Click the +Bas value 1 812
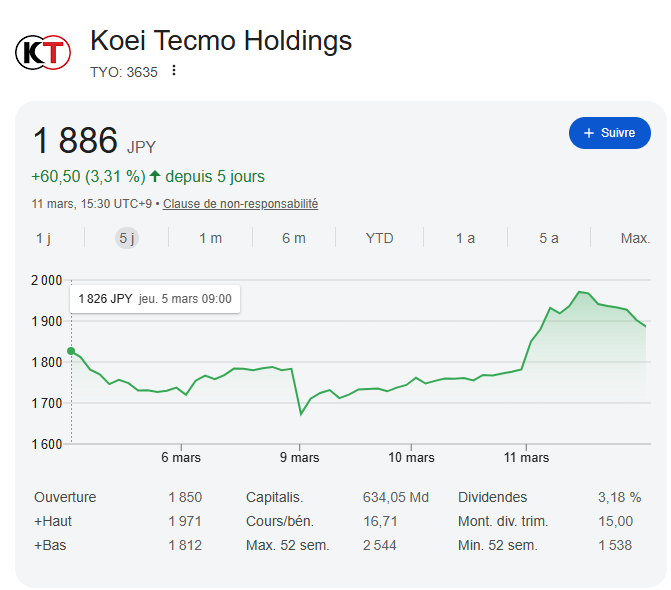 point(185,545)
